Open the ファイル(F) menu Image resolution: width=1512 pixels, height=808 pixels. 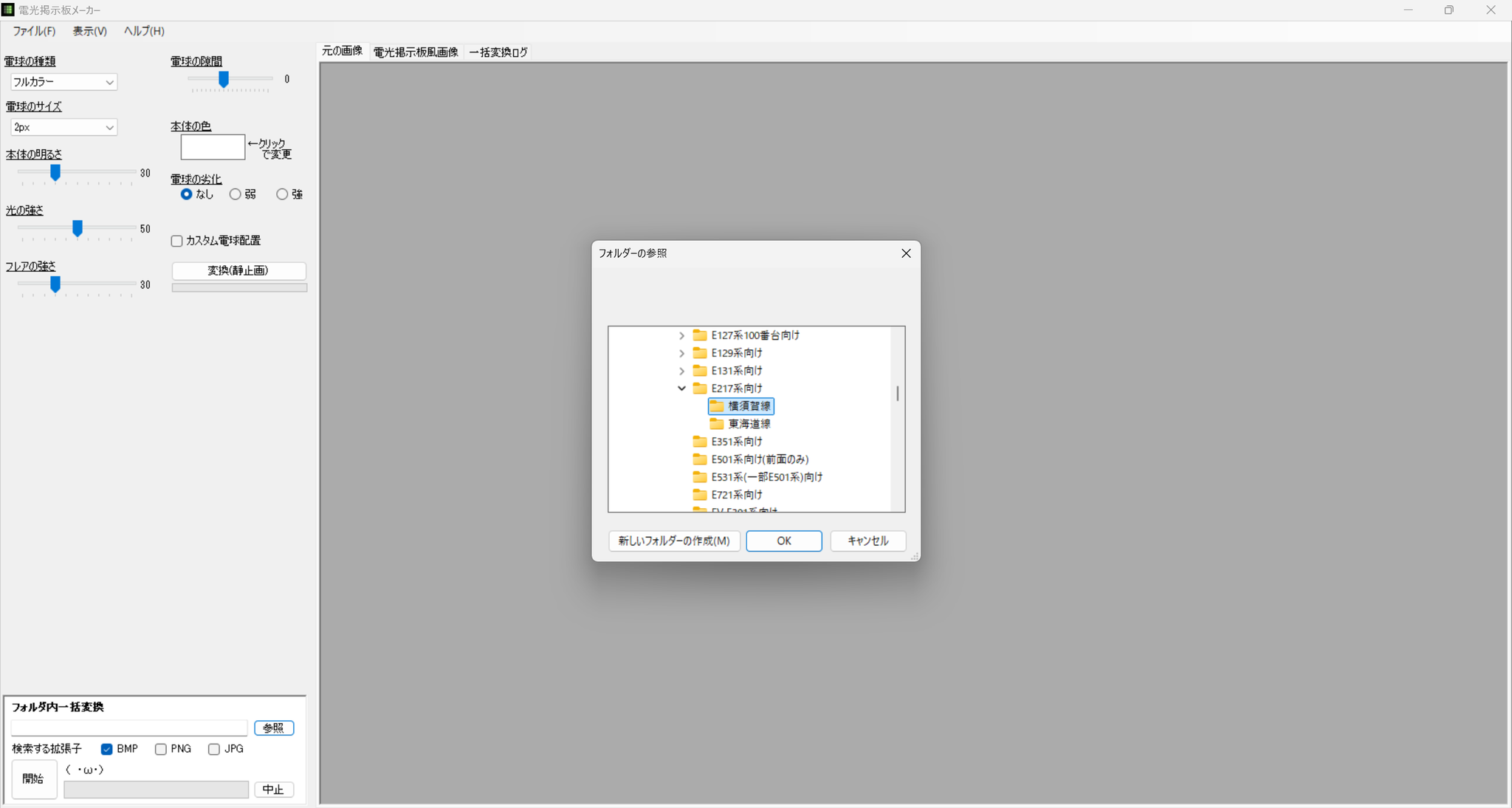tap(34, 31)
